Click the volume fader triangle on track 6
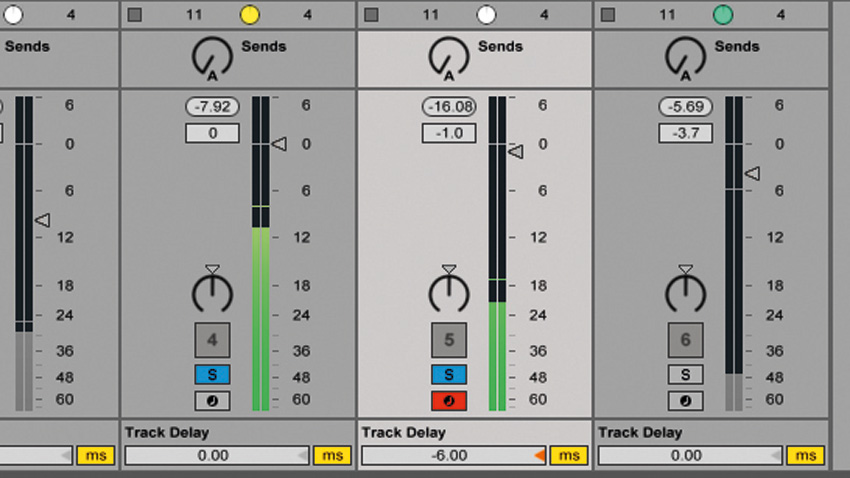Image resolution: width=850 pixels, height=478 pixels. (x=752, y=173)
